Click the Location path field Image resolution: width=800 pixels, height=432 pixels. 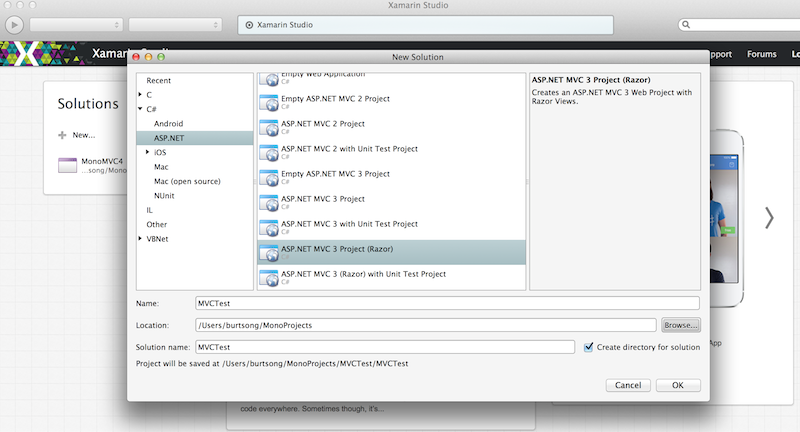pos(426,325)
